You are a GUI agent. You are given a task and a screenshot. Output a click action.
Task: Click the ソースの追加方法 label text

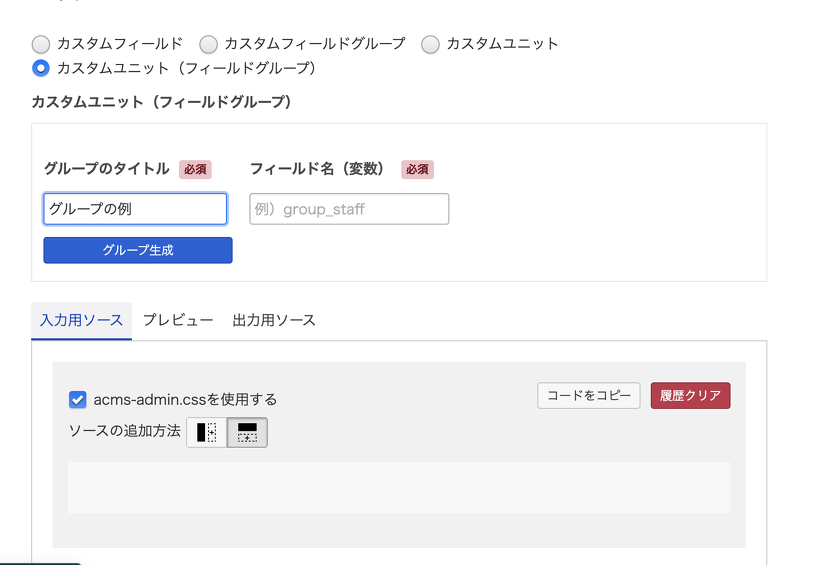pos(124,431)
